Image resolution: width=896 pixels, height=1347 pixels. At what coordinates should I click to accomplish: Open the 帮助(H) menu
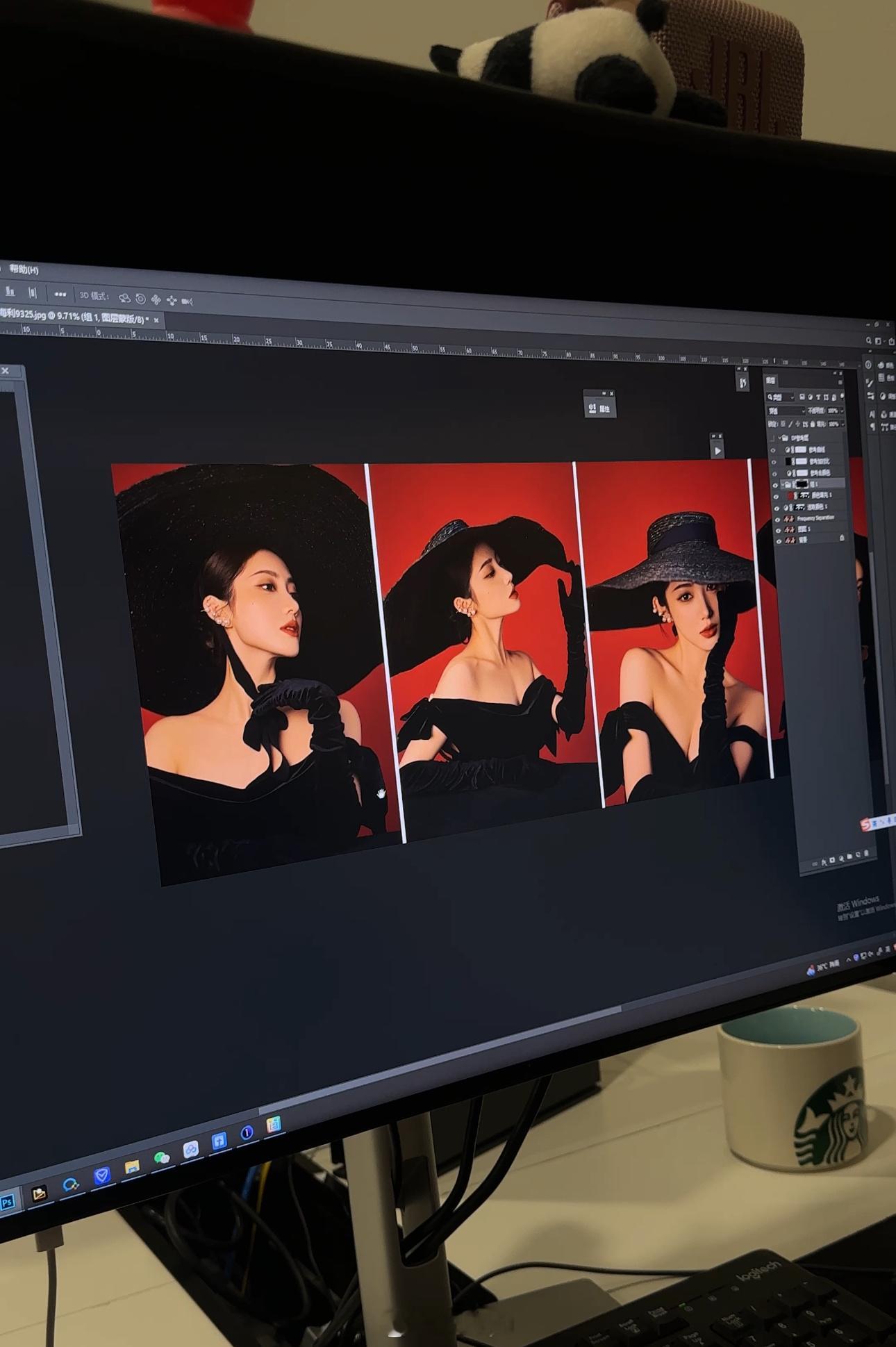(24, 270)
